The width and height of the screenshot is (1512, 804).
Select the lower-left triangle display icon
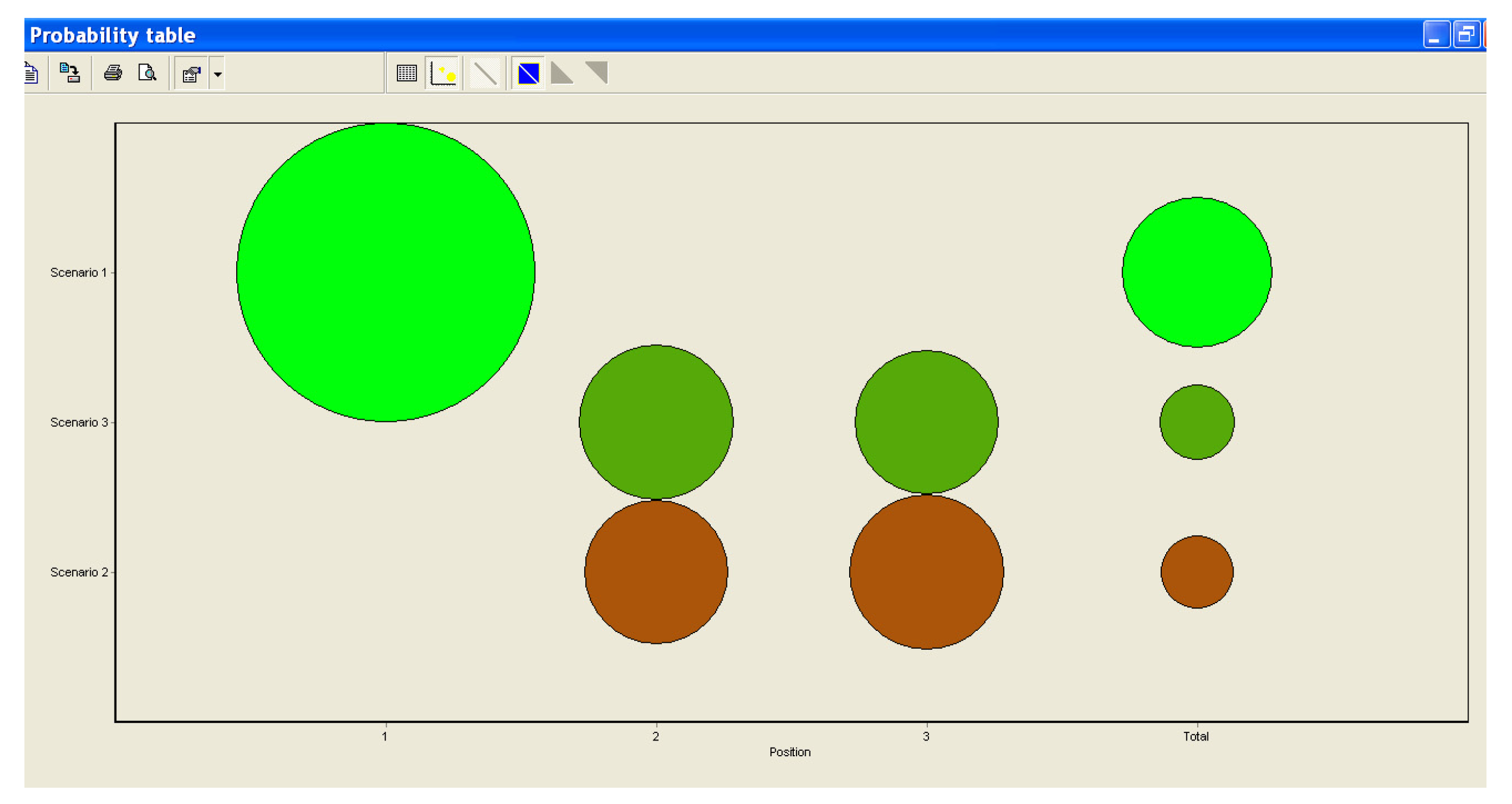561,73
